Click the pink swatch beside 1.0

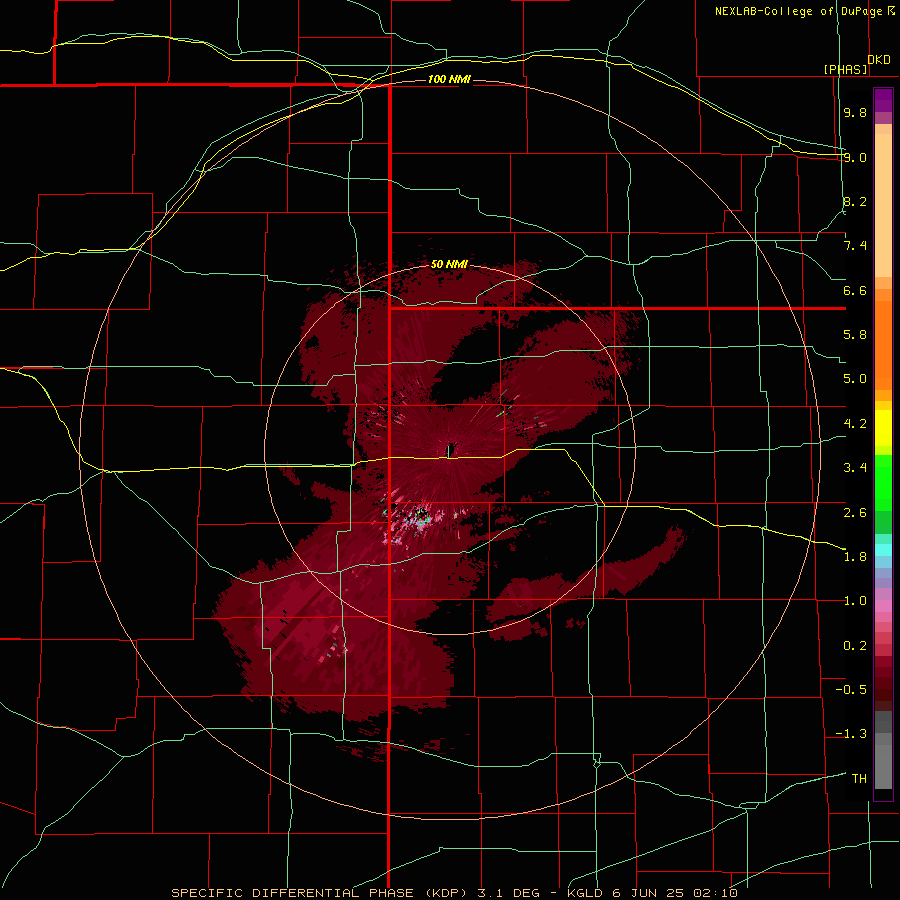click(883, 606)
